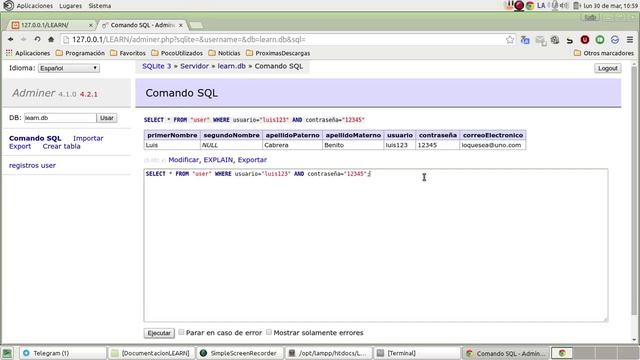Close the Comando SQL tab

pyautogui.click(x=180, y=25)
